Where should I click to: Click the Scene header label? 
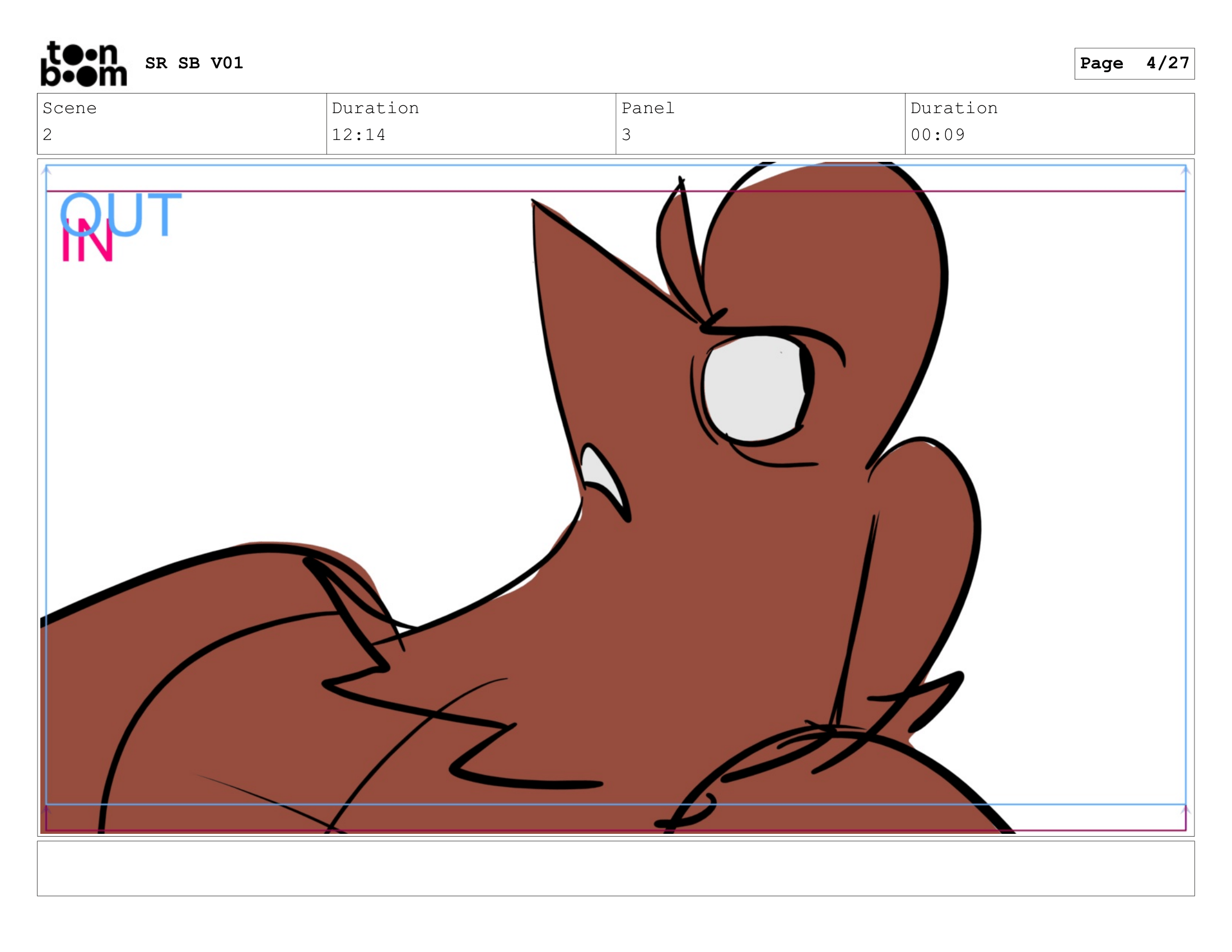(69, 108)
